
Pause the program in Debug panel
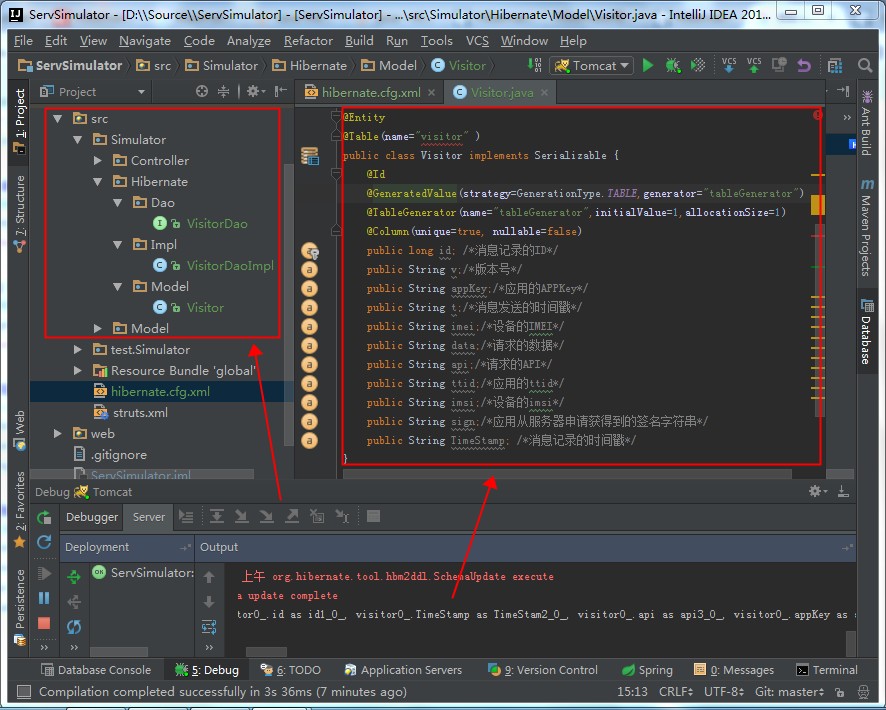[44, 598]
